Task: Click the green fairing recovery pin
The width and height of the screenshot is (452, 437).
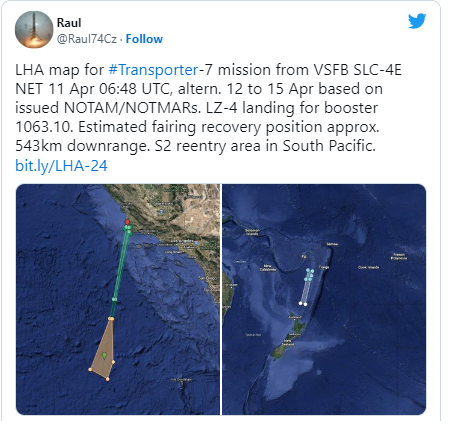Action: coord(104,356)
